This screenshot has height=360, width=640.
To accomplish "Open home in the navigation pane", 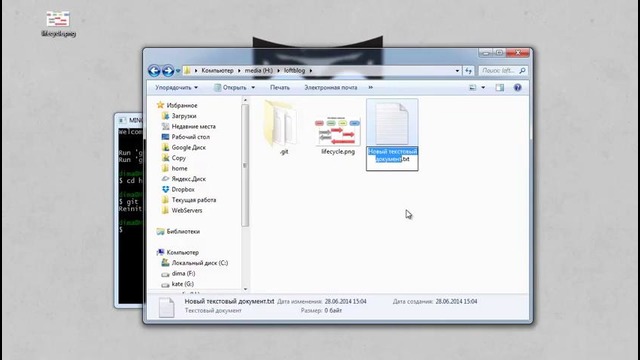I will coord(179,168).
